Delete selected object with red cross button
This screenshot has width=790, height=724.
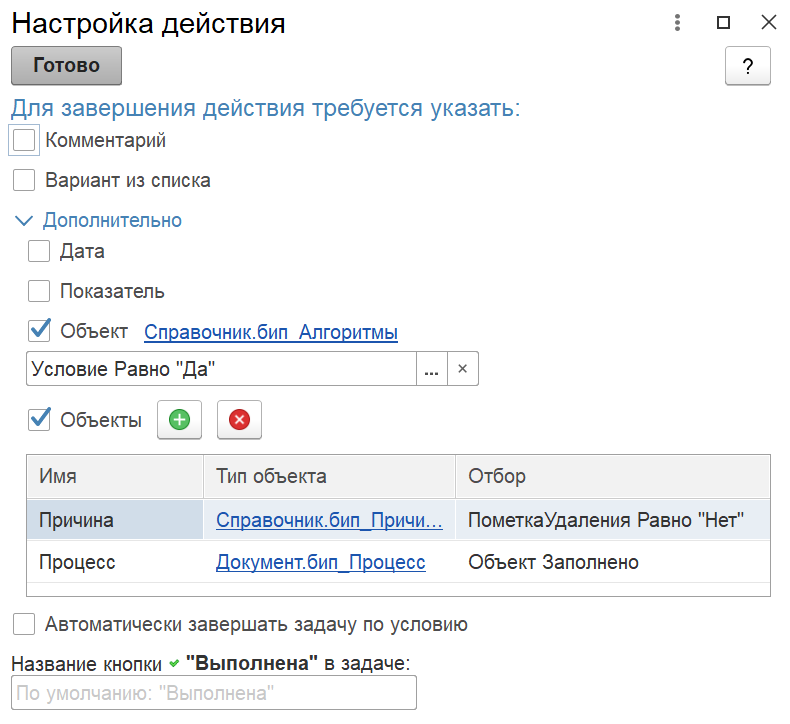coord(239,420)
